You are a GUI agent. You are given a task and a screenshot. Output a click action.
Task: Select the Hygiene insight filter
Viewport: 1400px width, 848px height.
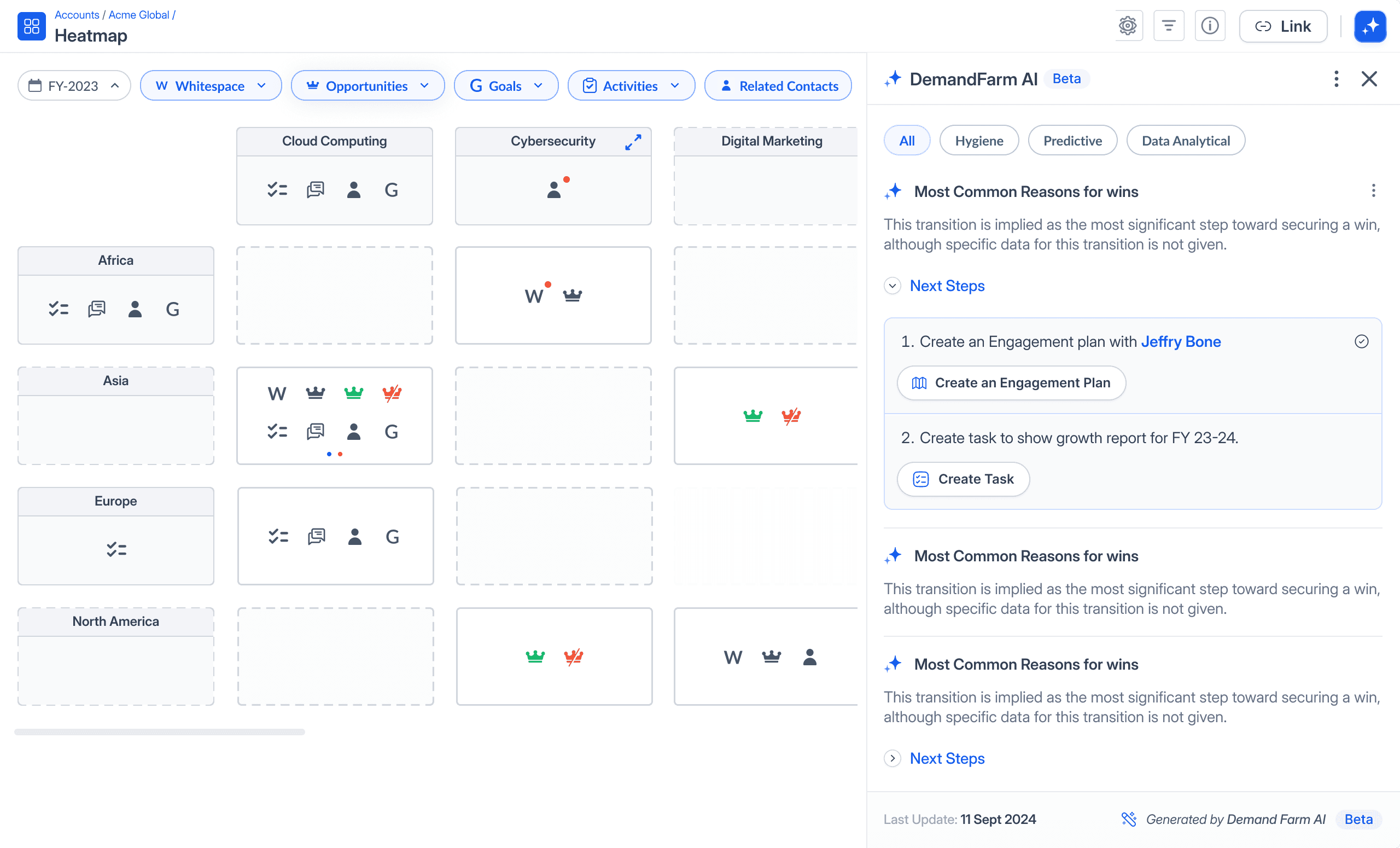pos(978,141)
